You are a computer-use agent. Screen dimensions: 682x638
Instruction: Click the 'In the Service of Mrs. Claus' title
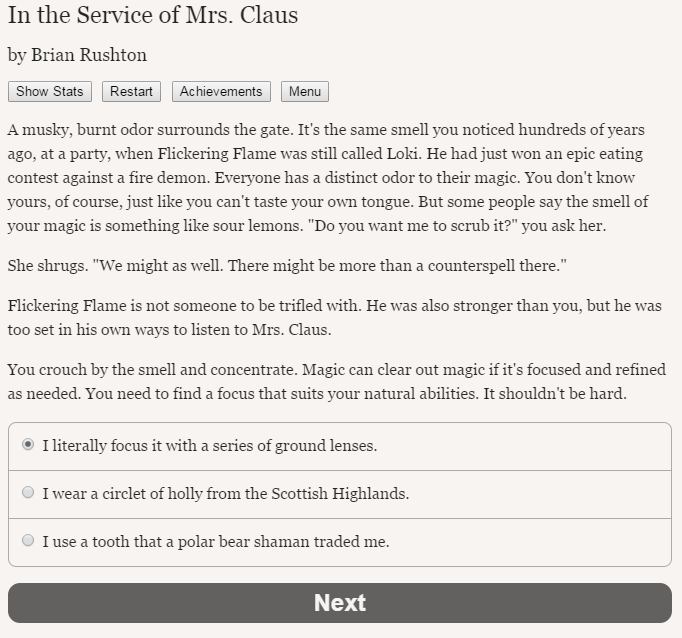(x=153, y=15)
